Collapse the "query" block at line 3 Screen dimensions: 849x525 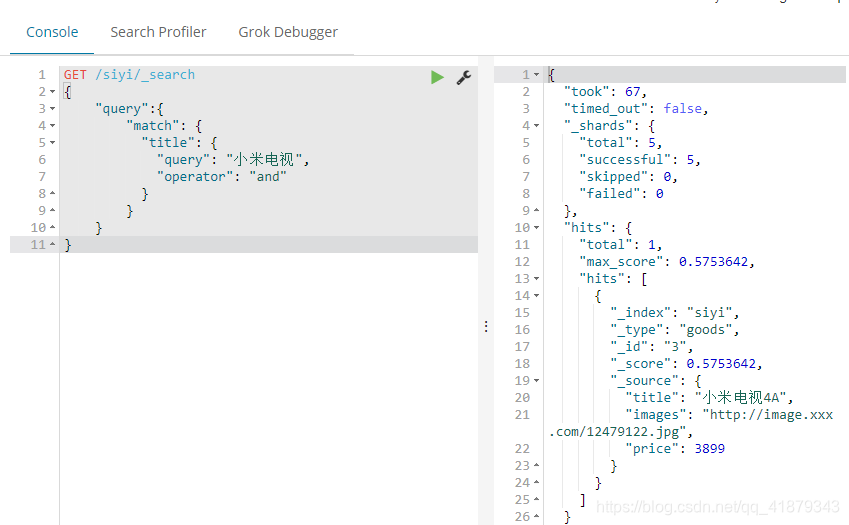coord(53,109)
